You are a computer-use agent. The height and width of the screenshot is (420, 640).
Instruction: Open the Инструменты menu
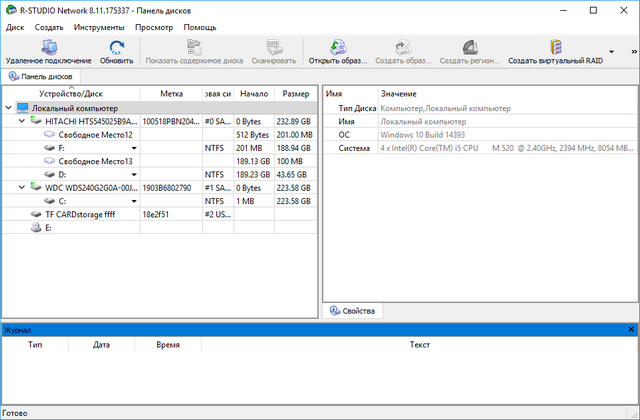click(x=99, y=27)
